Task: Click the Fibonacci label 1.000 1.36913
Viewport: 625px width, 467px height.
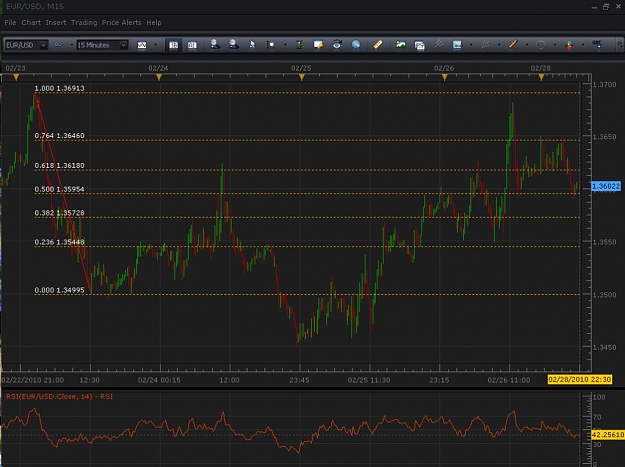Action: pyautogui.click(x=59, y=88)
